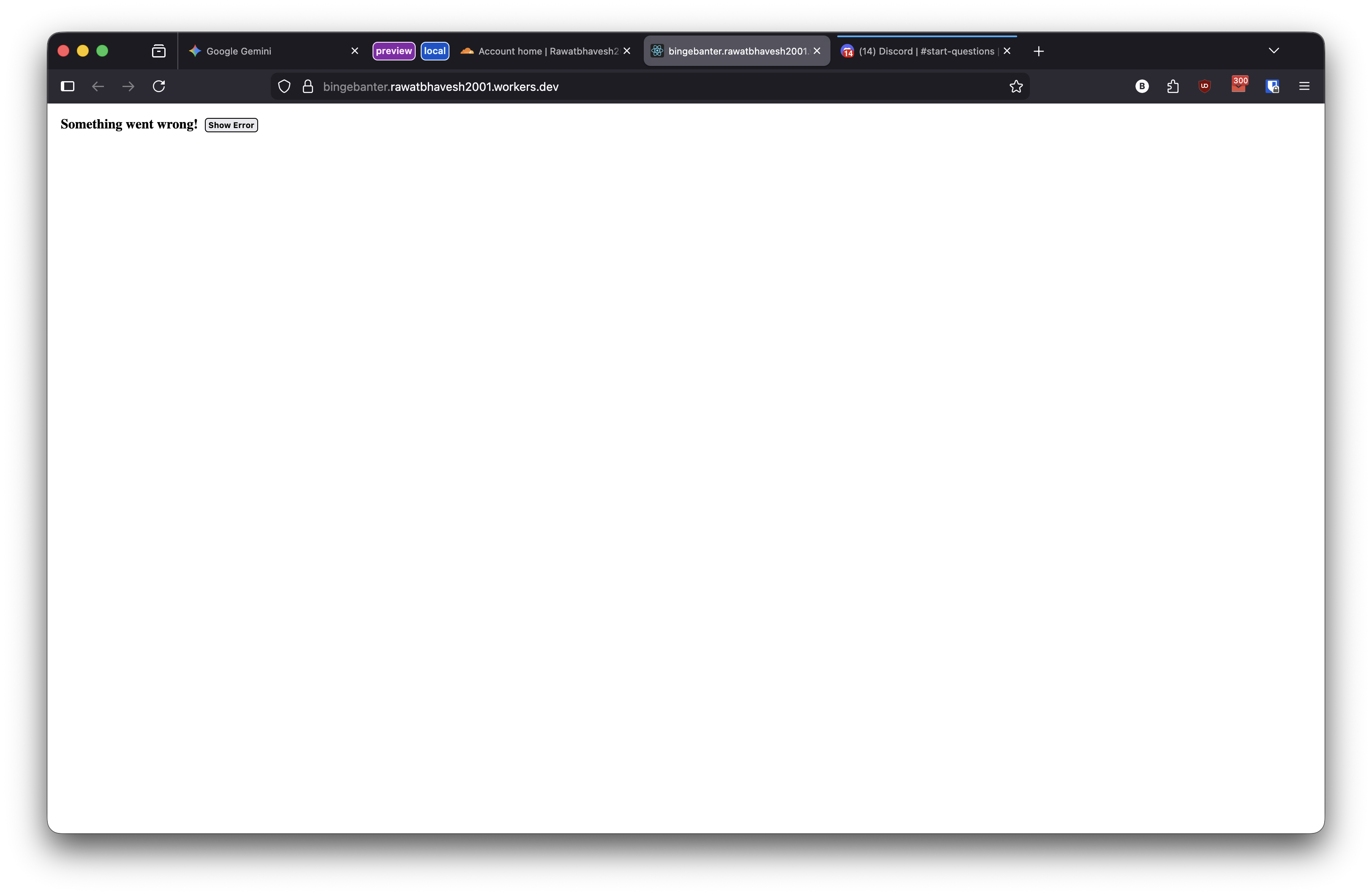Viewport: 1372px width, 896px height.
Task: Click the Show Error button
Action: [231, 125]
